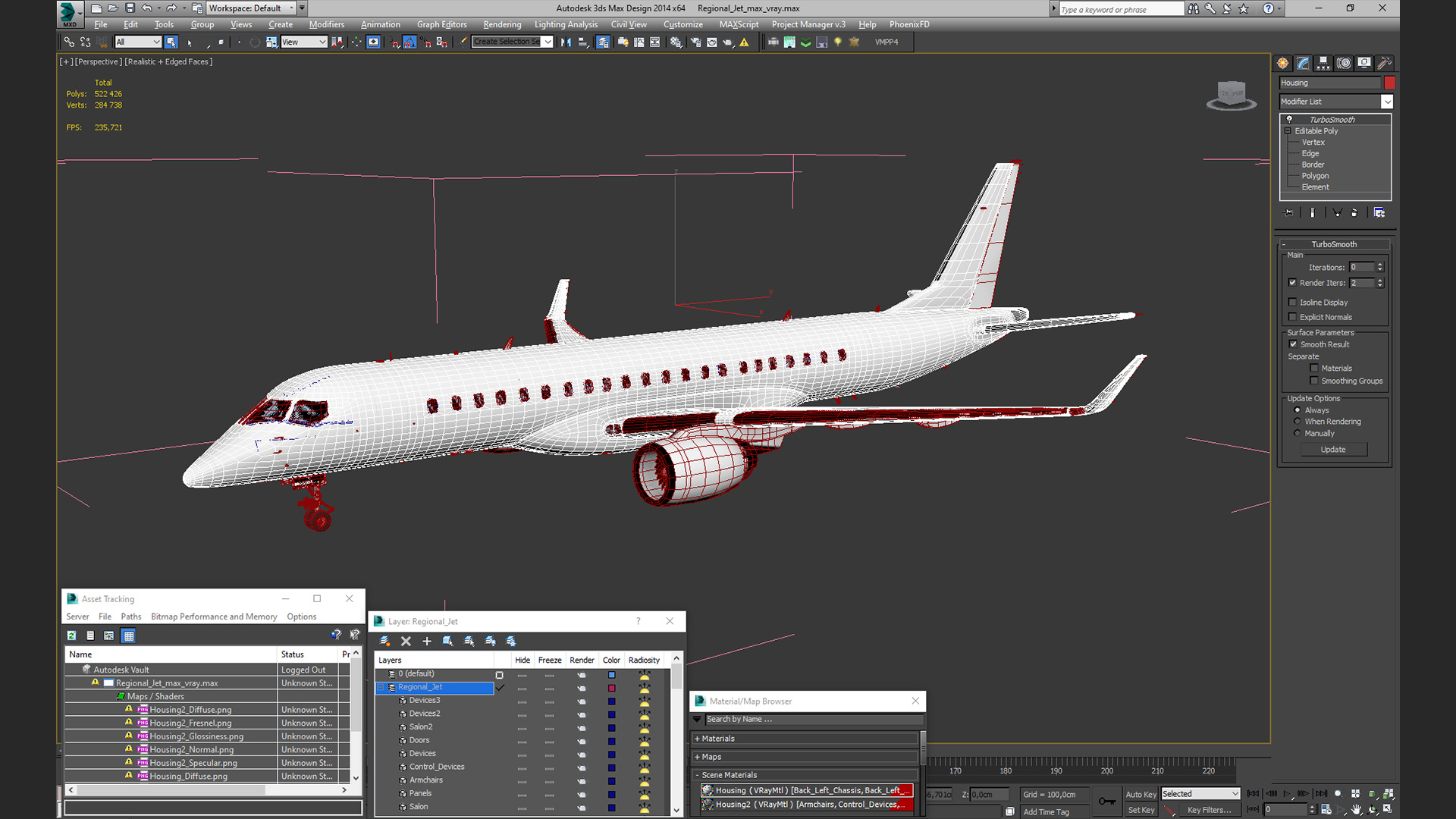Open the Rendering menu

coord(502,24)
